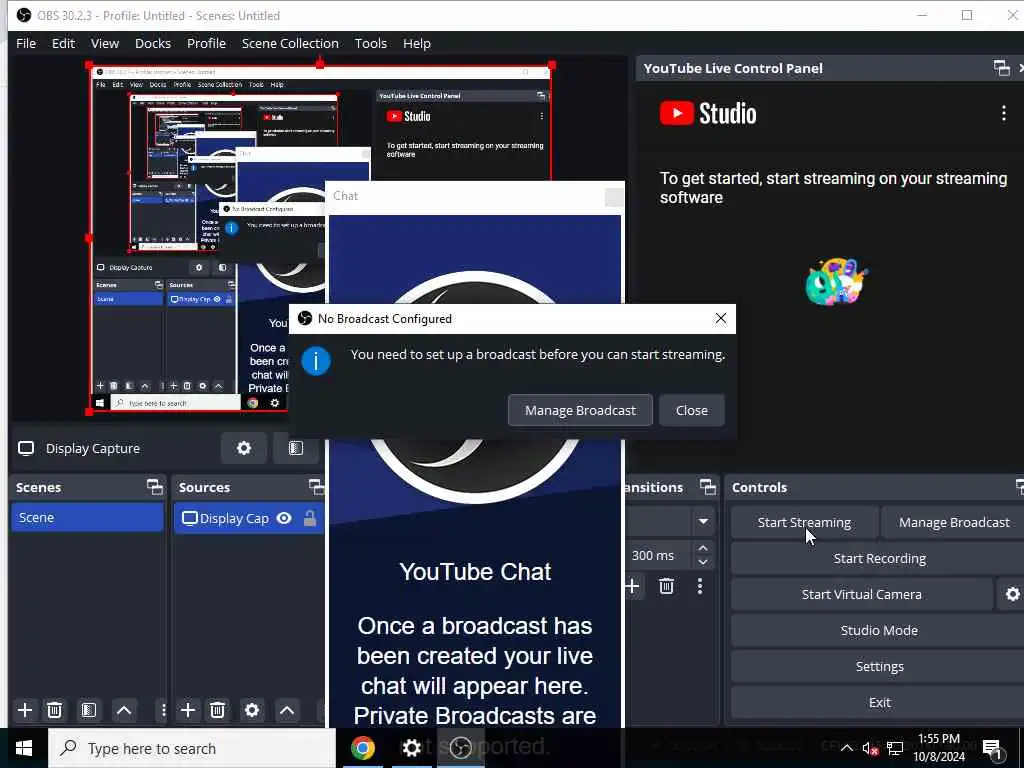Screen dimensions: 1024x768
Task: Click Manage Broadcast in Controls dock
Action: pyautogui.click(x=953, y=522)
